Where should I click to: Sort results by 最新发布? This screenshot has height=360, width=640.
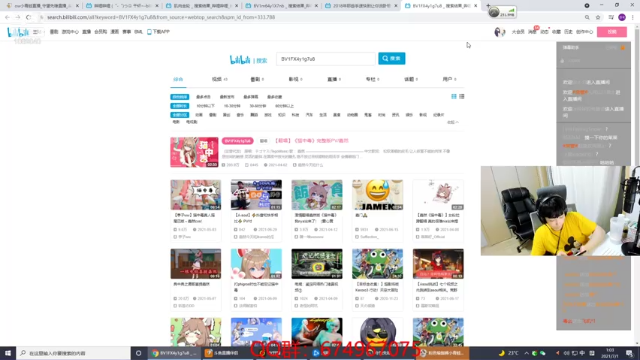pos(227,97)
